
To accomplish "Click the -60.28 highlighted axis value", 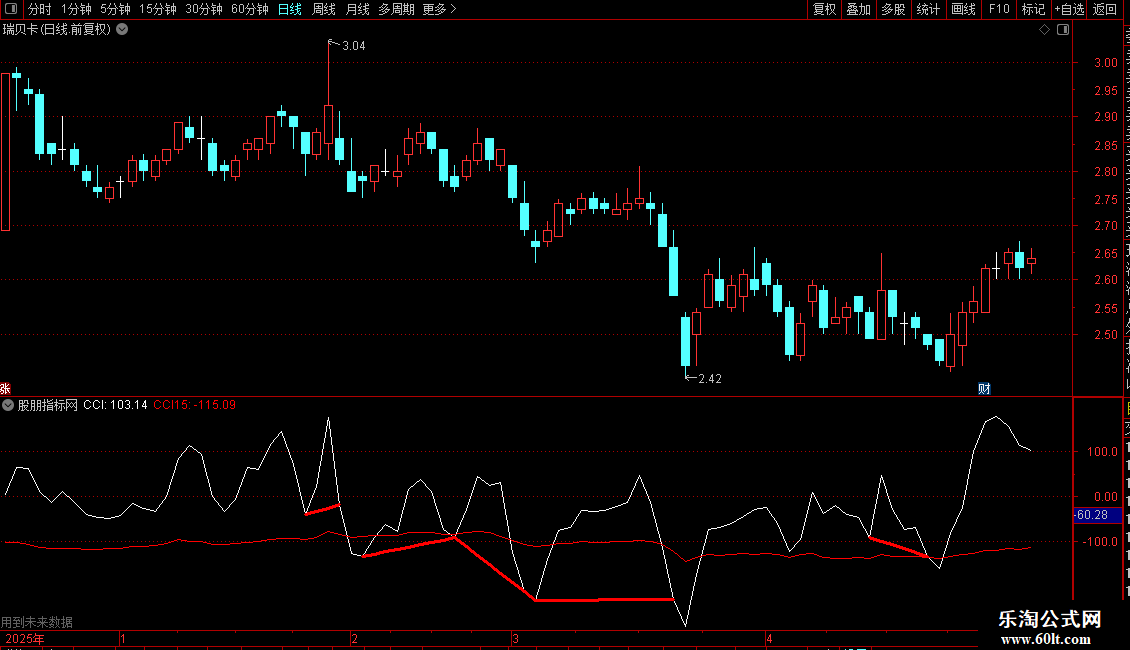I will click(x=1097, y=515).
